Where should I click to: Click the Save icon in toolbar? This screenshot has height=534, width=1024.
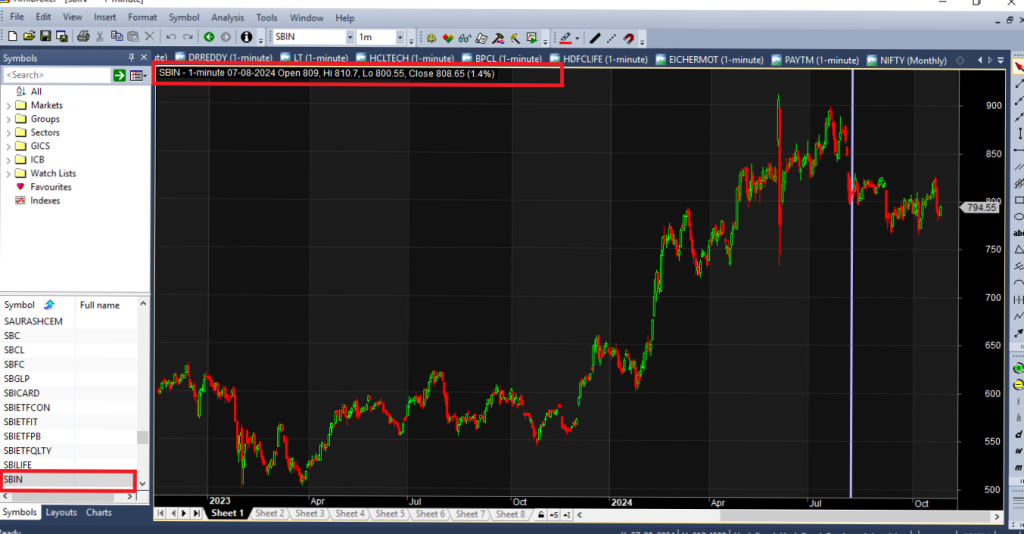[45, 37]
